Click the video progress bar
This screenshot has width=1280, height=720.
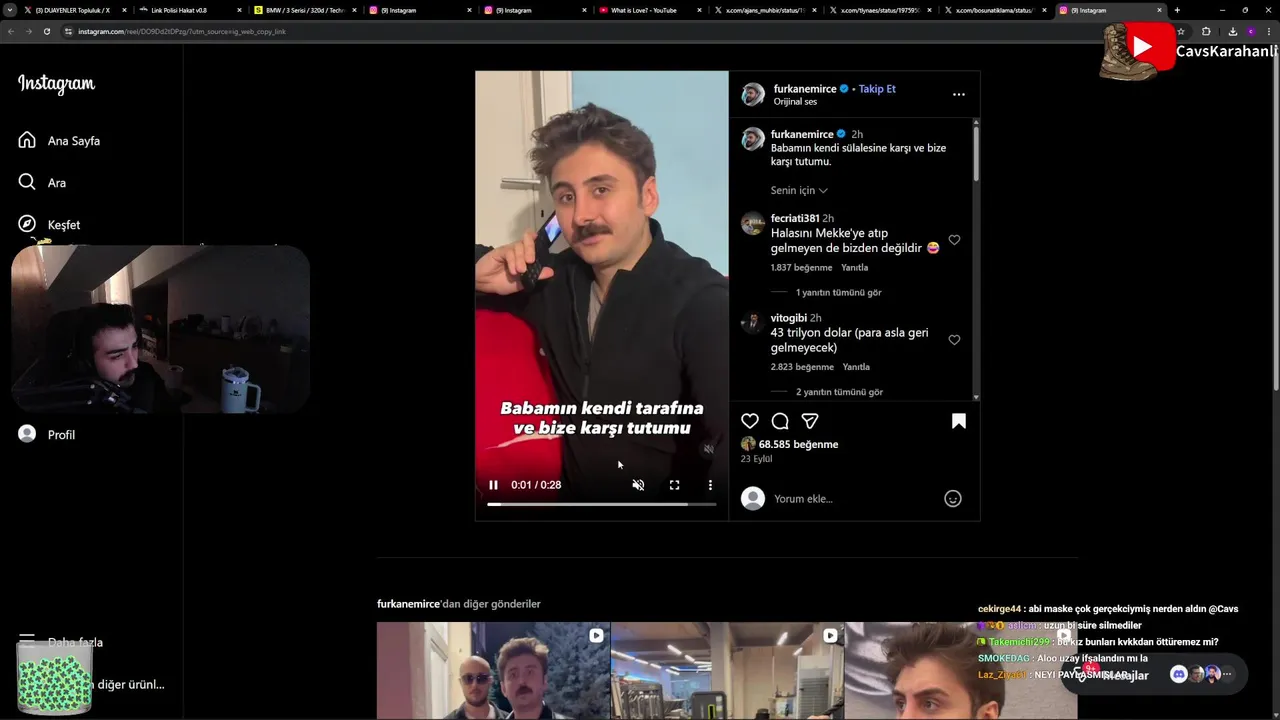pyautogui.click(x=602, y=504)
